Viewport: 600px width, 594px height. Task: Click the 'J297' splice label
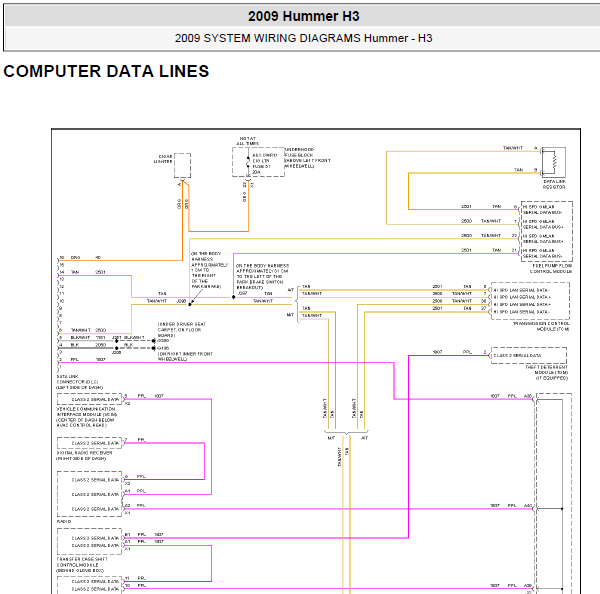[x=242, y=293]
